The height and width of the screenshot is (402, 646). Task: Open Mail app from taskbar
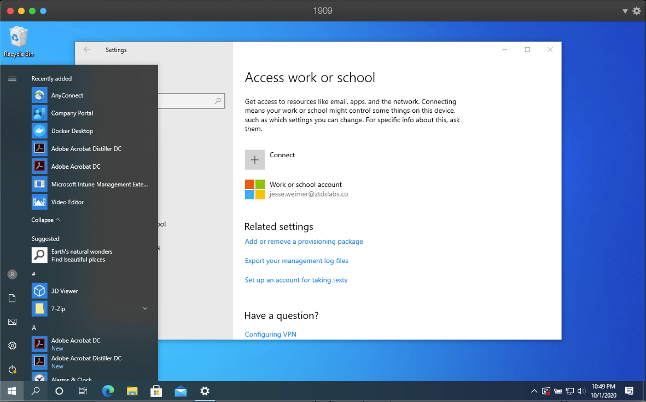click(x=180, y=391)
